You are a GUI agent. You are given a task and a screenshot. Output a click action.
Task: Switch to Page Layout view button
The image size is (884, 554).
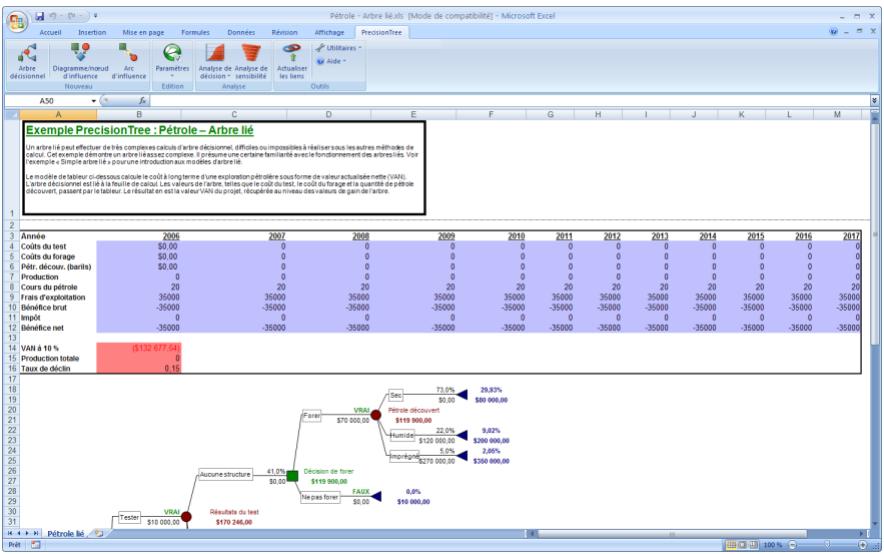click(743, 545)
